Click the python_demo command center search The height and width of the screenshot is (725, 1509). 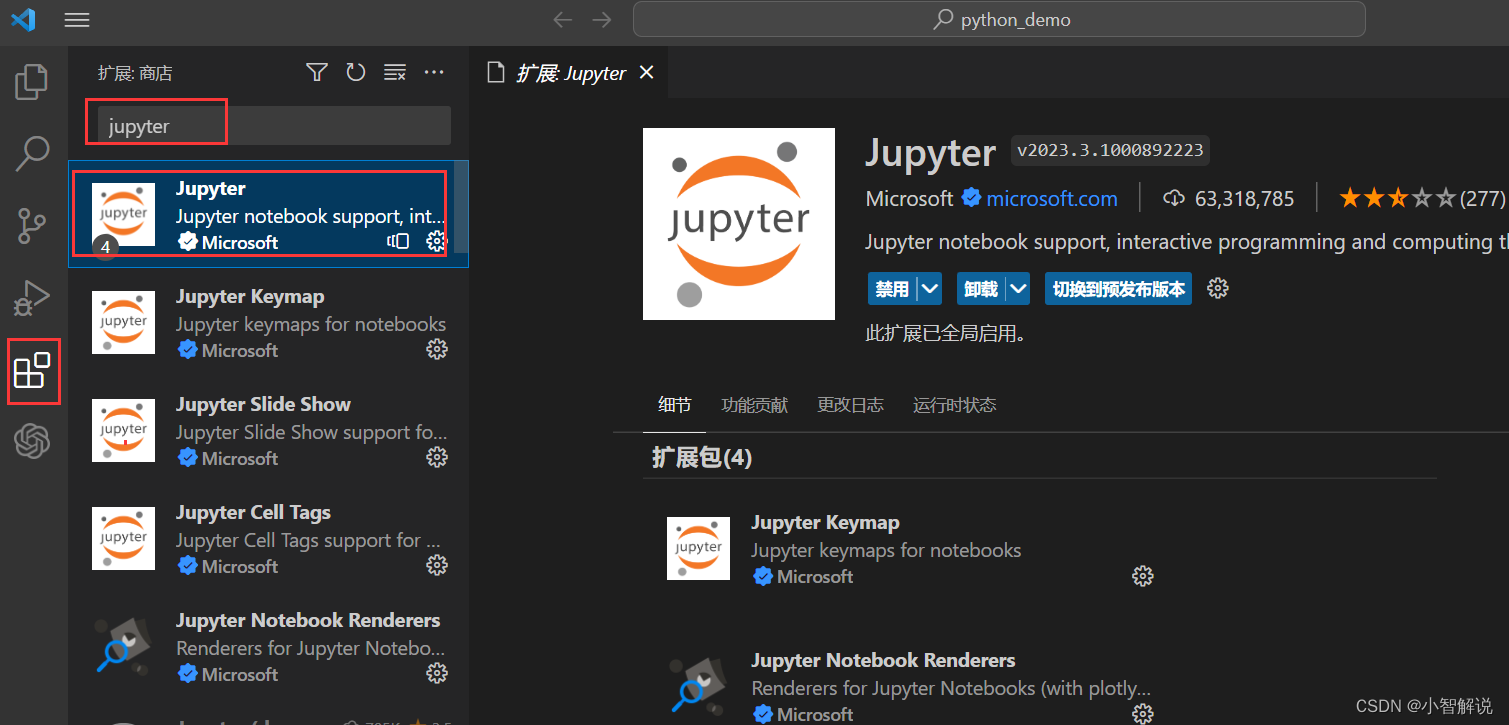coord(999,20)
